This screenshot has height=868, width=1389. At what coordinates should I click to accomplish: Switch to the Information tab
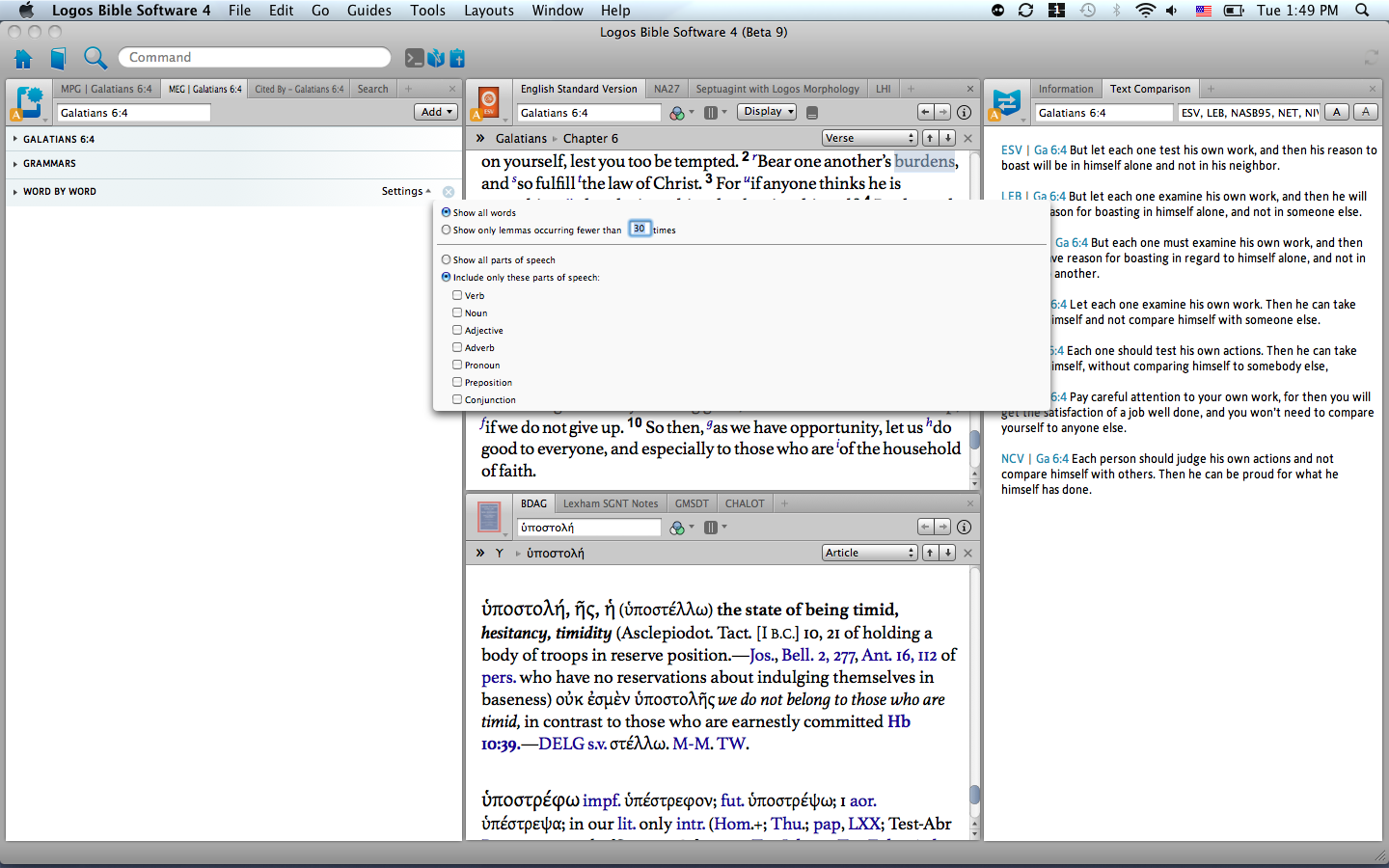pyautogui.click(x=1066, y=89)
